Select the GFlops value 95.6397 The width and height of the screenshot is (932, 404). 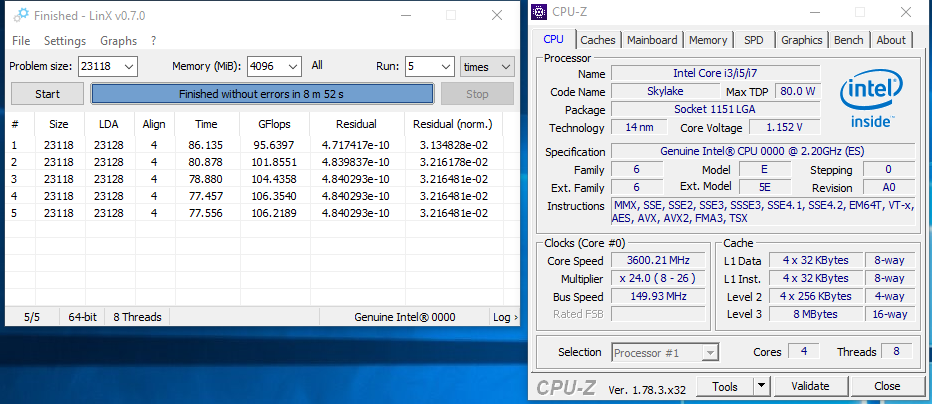[x=276, y=145]
